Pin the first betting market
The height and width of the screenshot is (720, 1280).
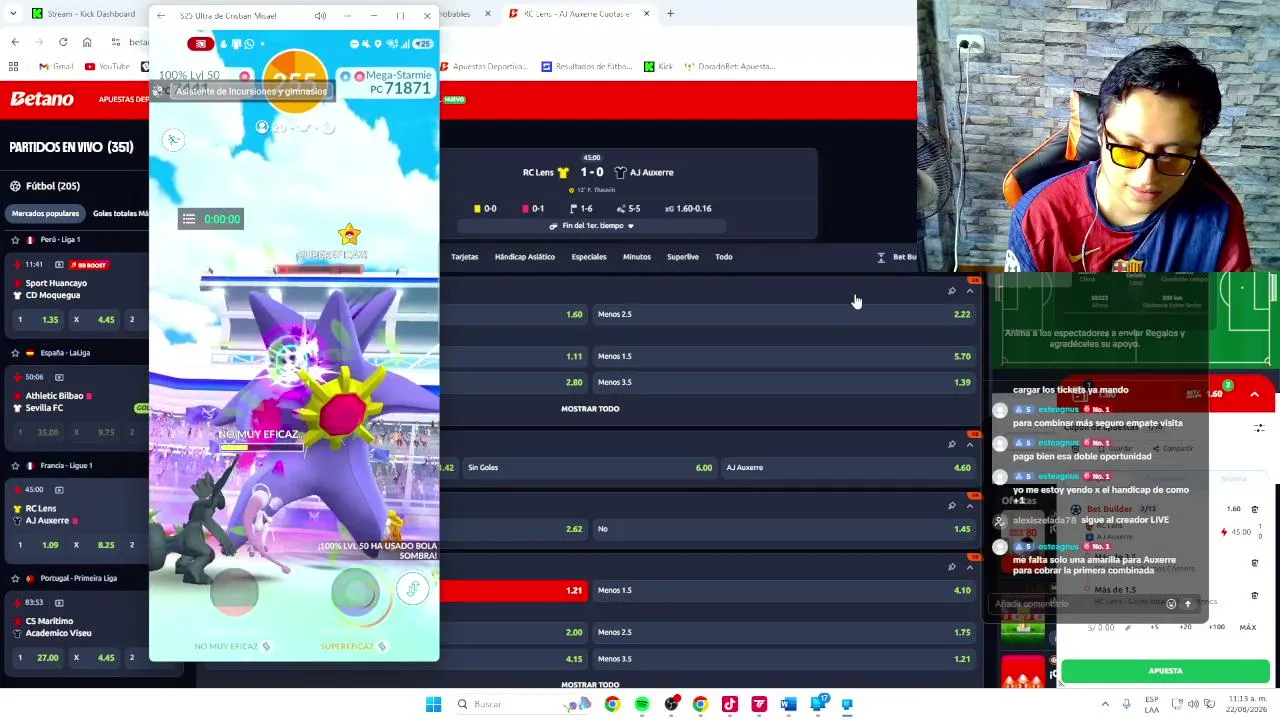(x=951, y=291)
